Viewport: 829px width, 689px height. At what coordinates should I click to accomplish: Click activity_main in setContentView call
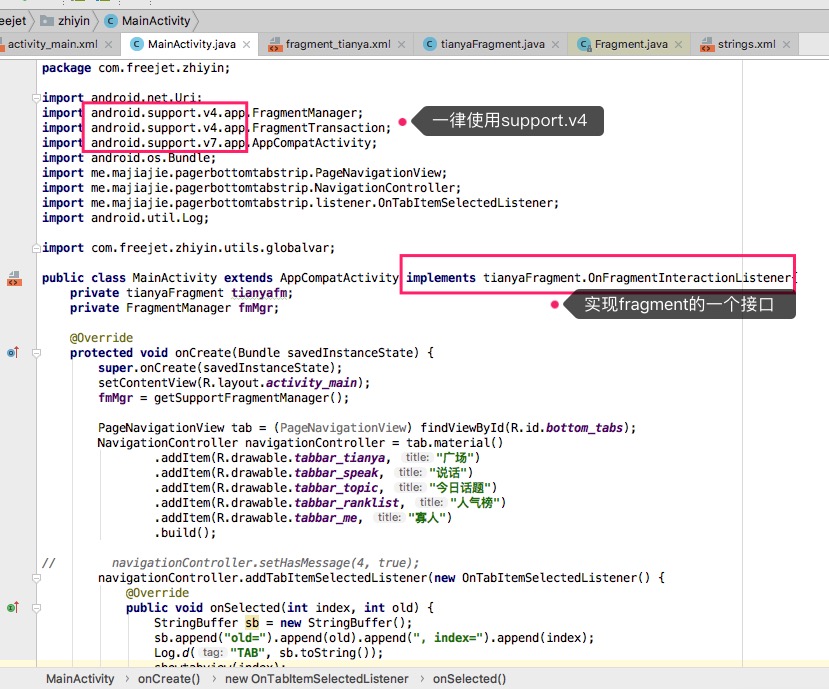311,383
